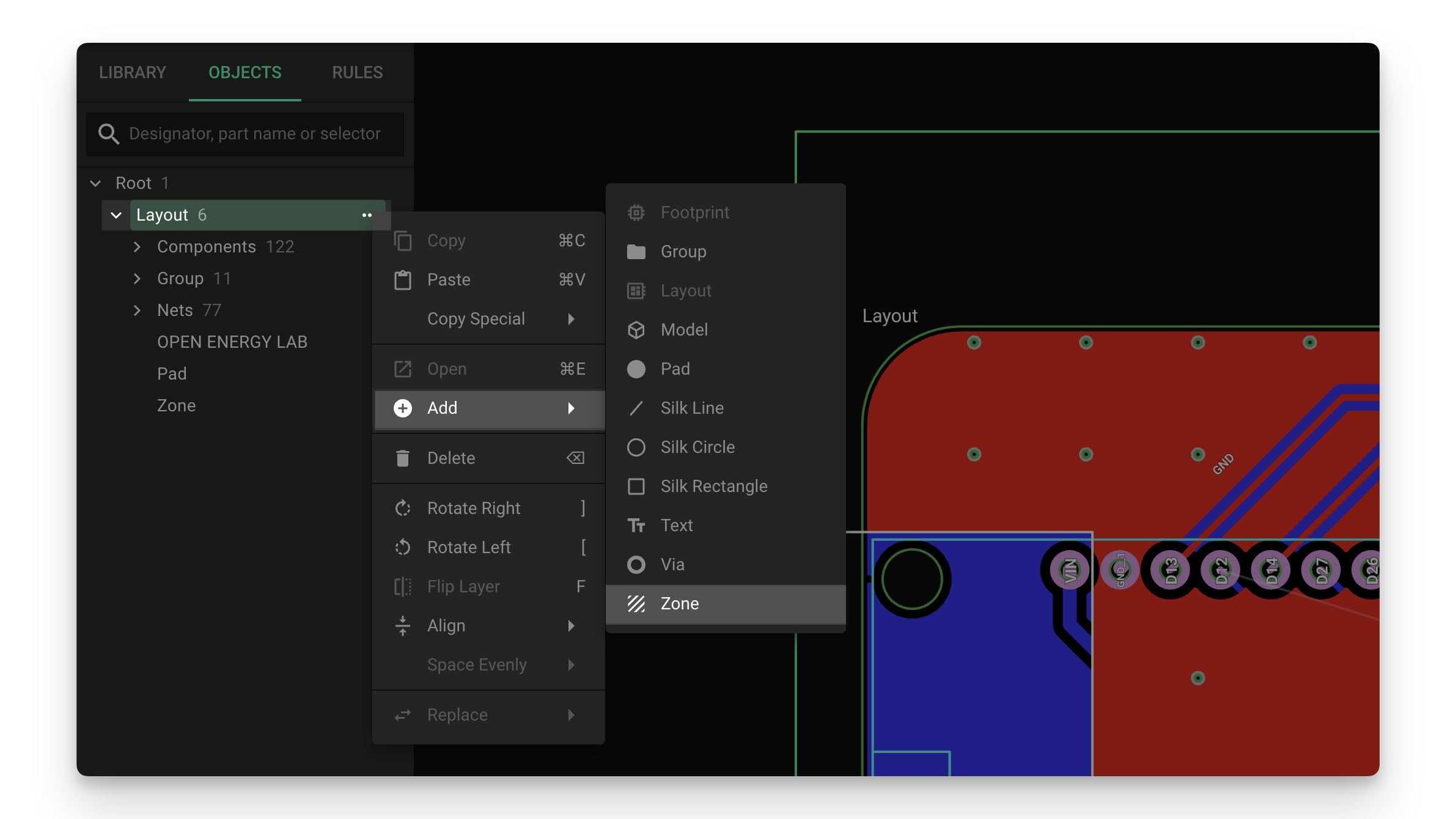Switch to the RULES tab

pos(358,72)
